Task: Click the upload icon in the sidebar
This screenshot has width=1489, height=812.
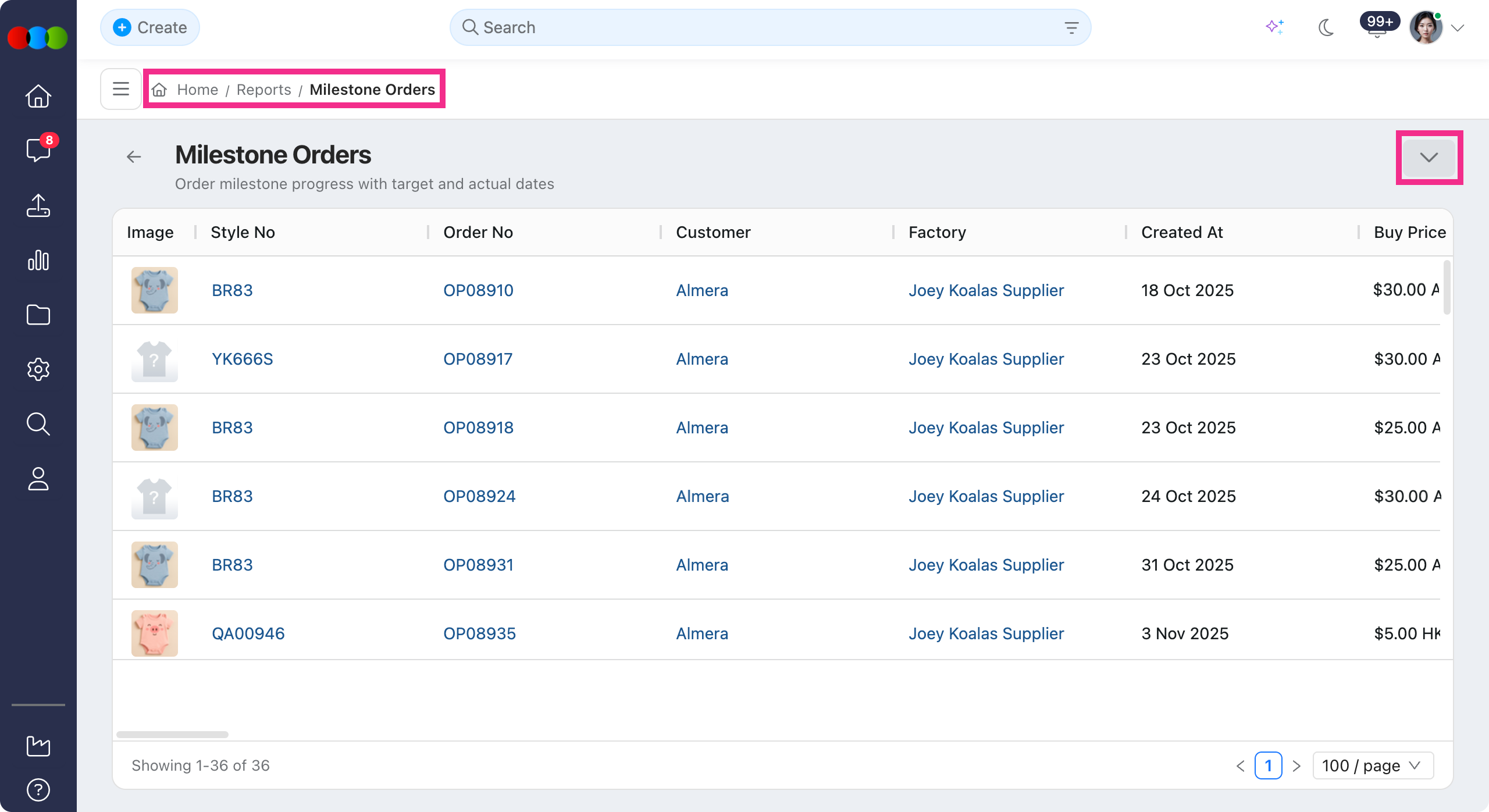Action: tap(38, 205)
